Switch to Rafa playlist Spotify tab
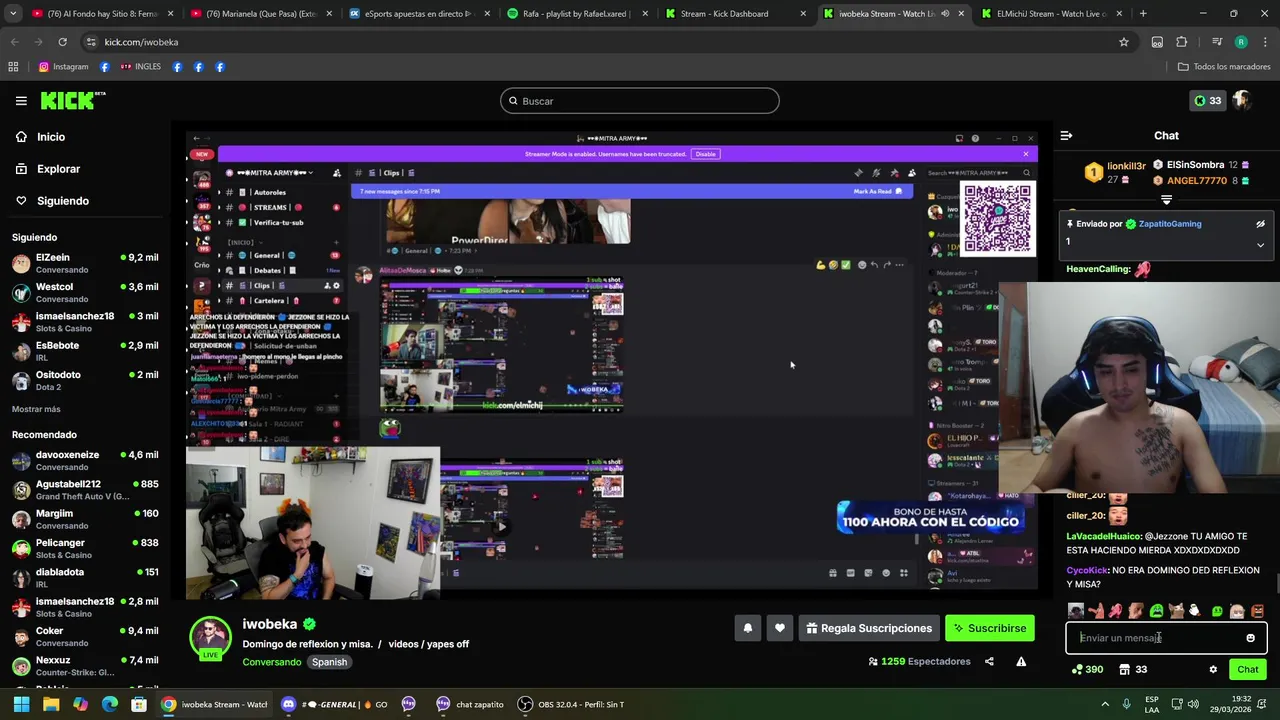This screenshot has height=720, width=1280. 578,14
